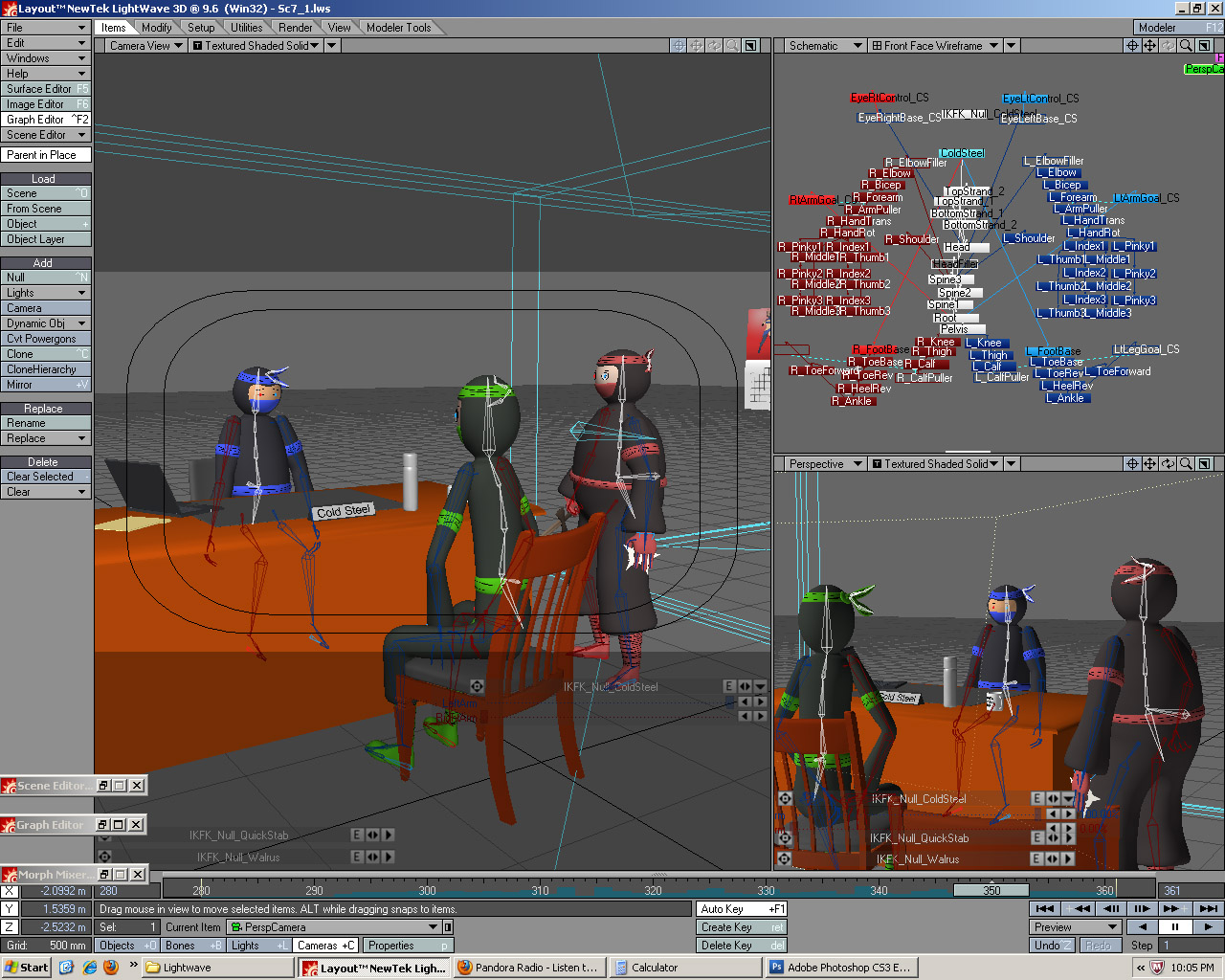Toggle Parent in Place option
The image size is (1225, 980).
pos(46,155)
